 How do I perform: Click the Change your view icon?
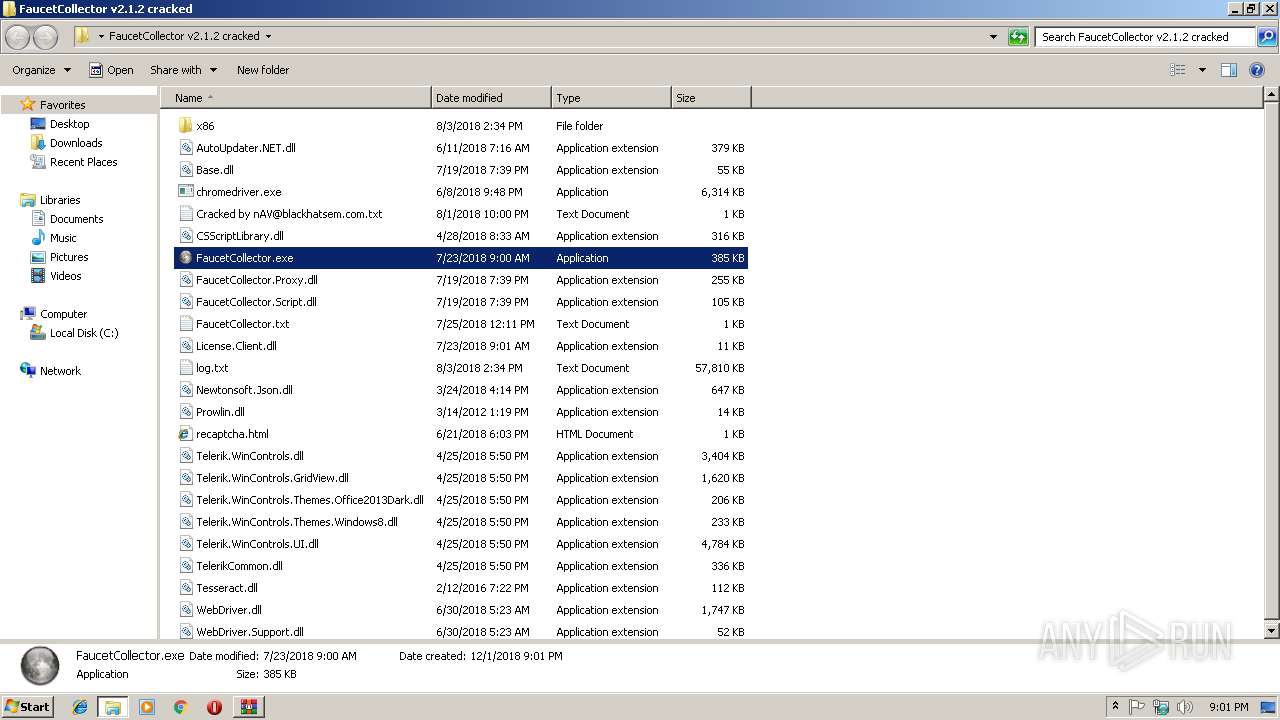tap(1178, 70)
